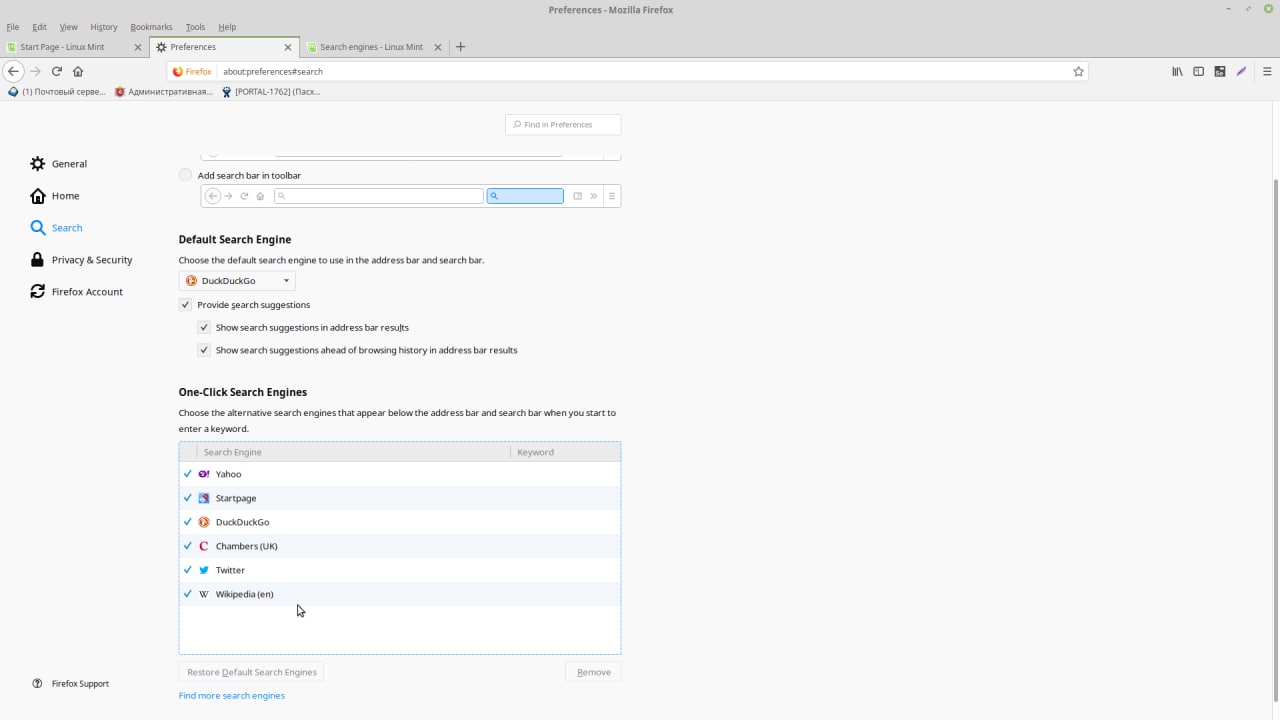Click the save/screenshot extension icon in toolbar

(1220, 71)
